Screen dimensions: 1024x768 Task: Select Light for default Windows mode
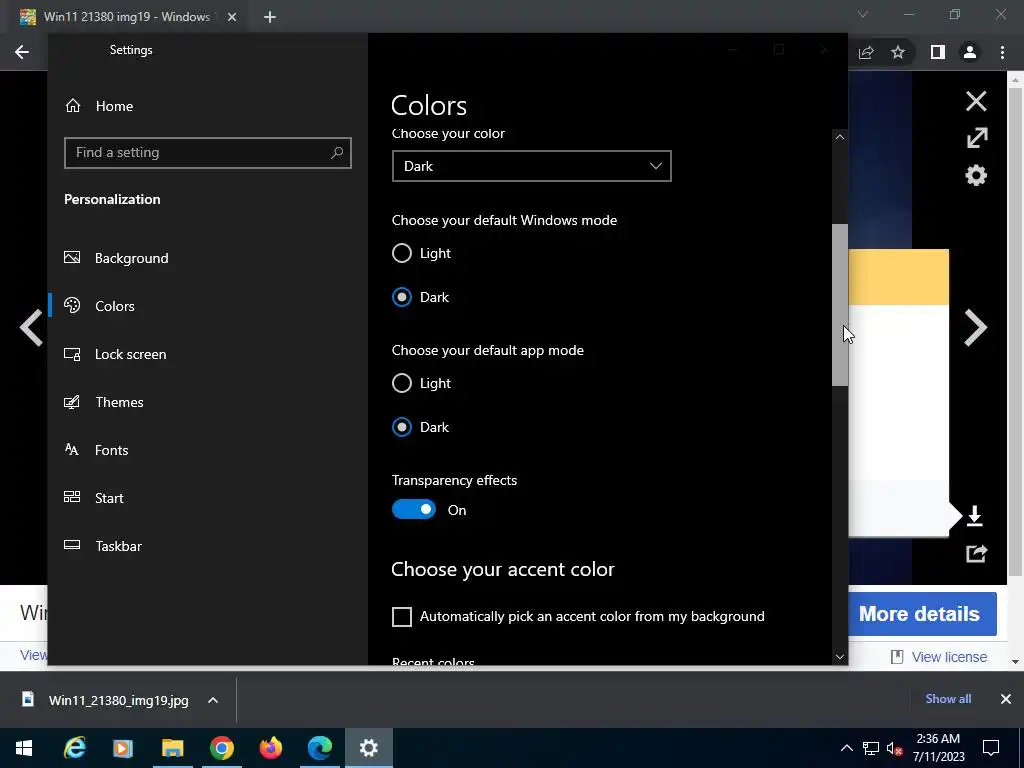click(421, 253)
